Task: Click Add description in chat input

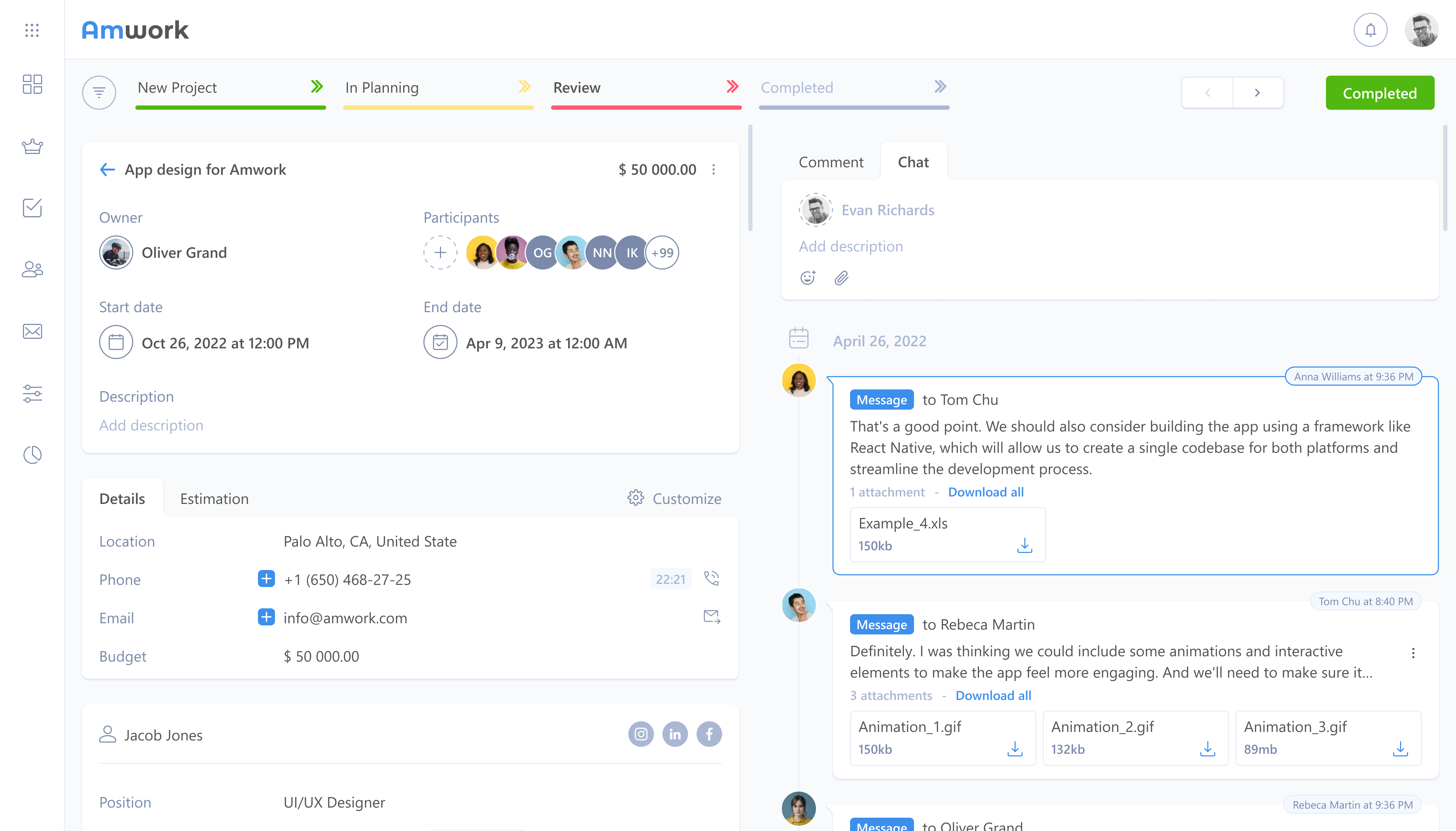Action: tap(851, 246)
